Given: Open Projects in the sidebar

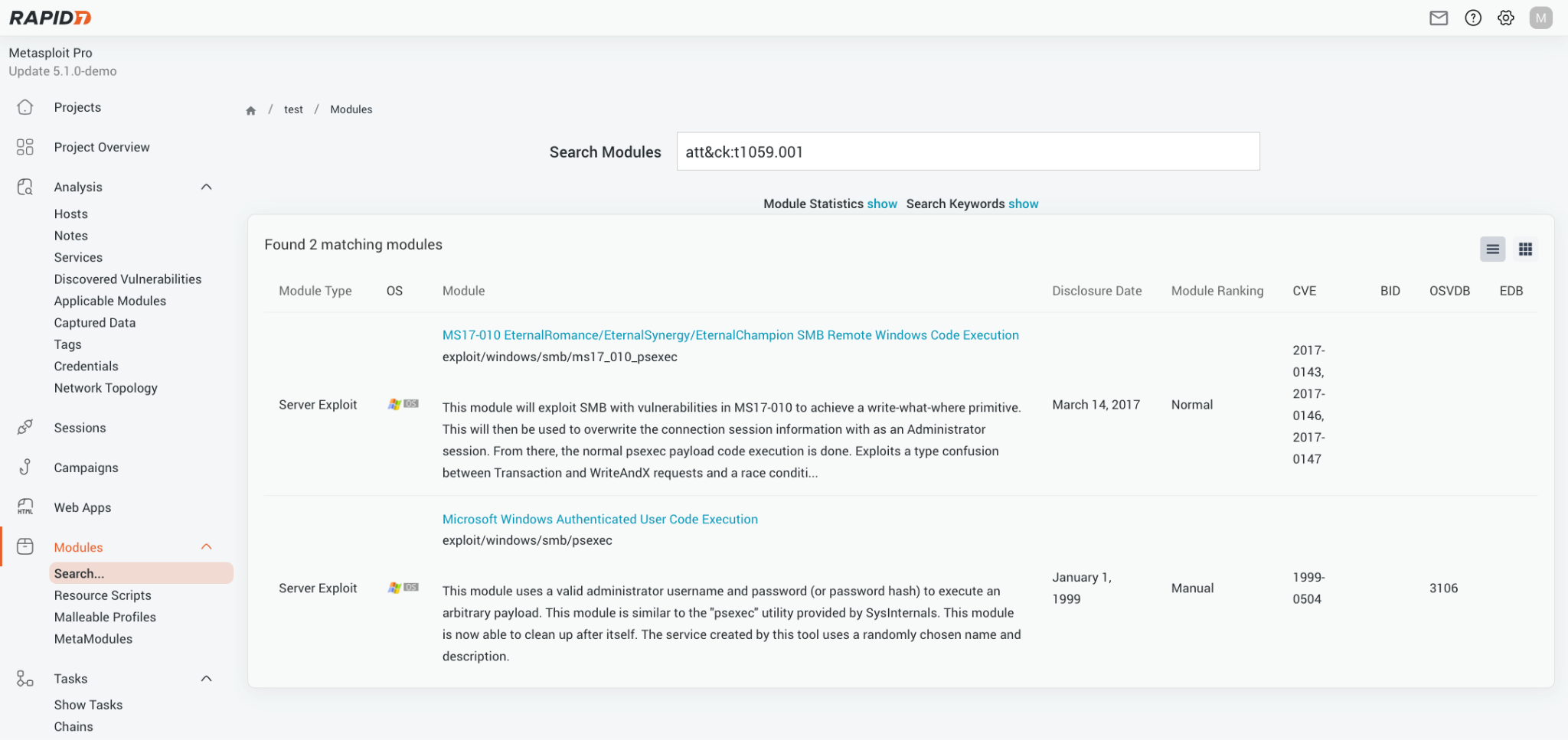Looking at the screenshot, I should point(77,107).
